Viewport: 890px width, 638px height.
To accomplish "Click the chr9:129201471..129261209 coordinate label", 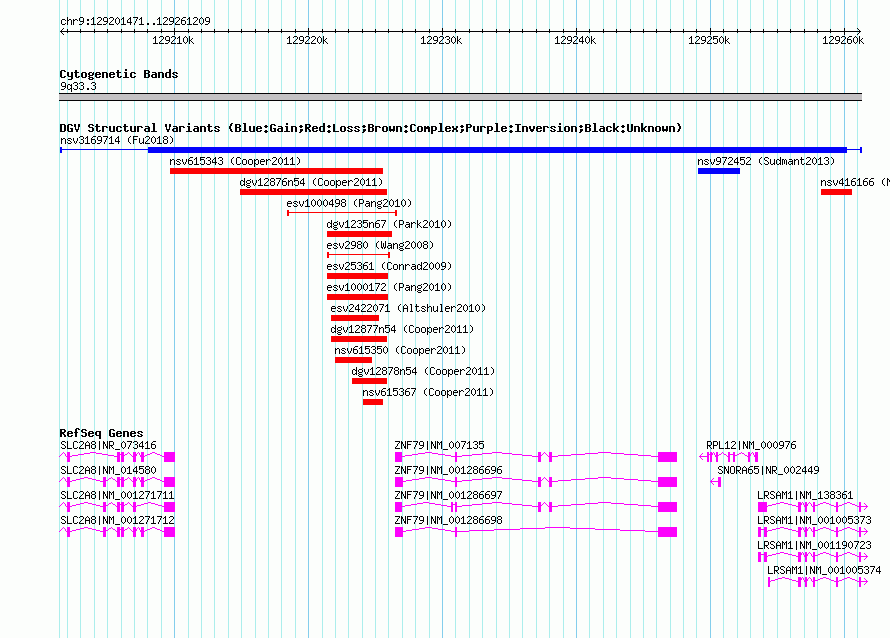I will click(135, 22).
